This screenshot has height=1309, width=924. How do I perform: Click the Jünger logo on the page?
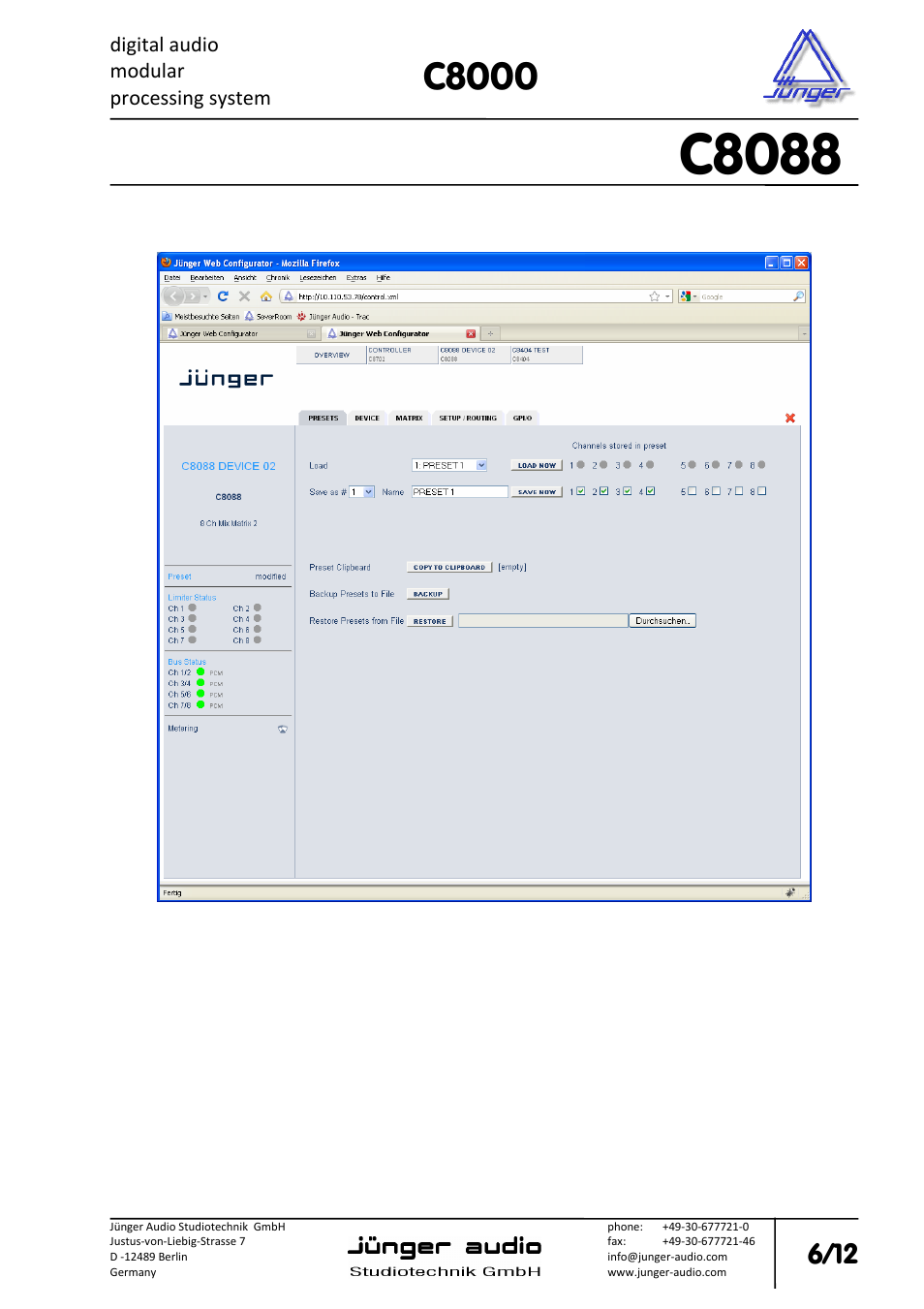pos(227,378)
